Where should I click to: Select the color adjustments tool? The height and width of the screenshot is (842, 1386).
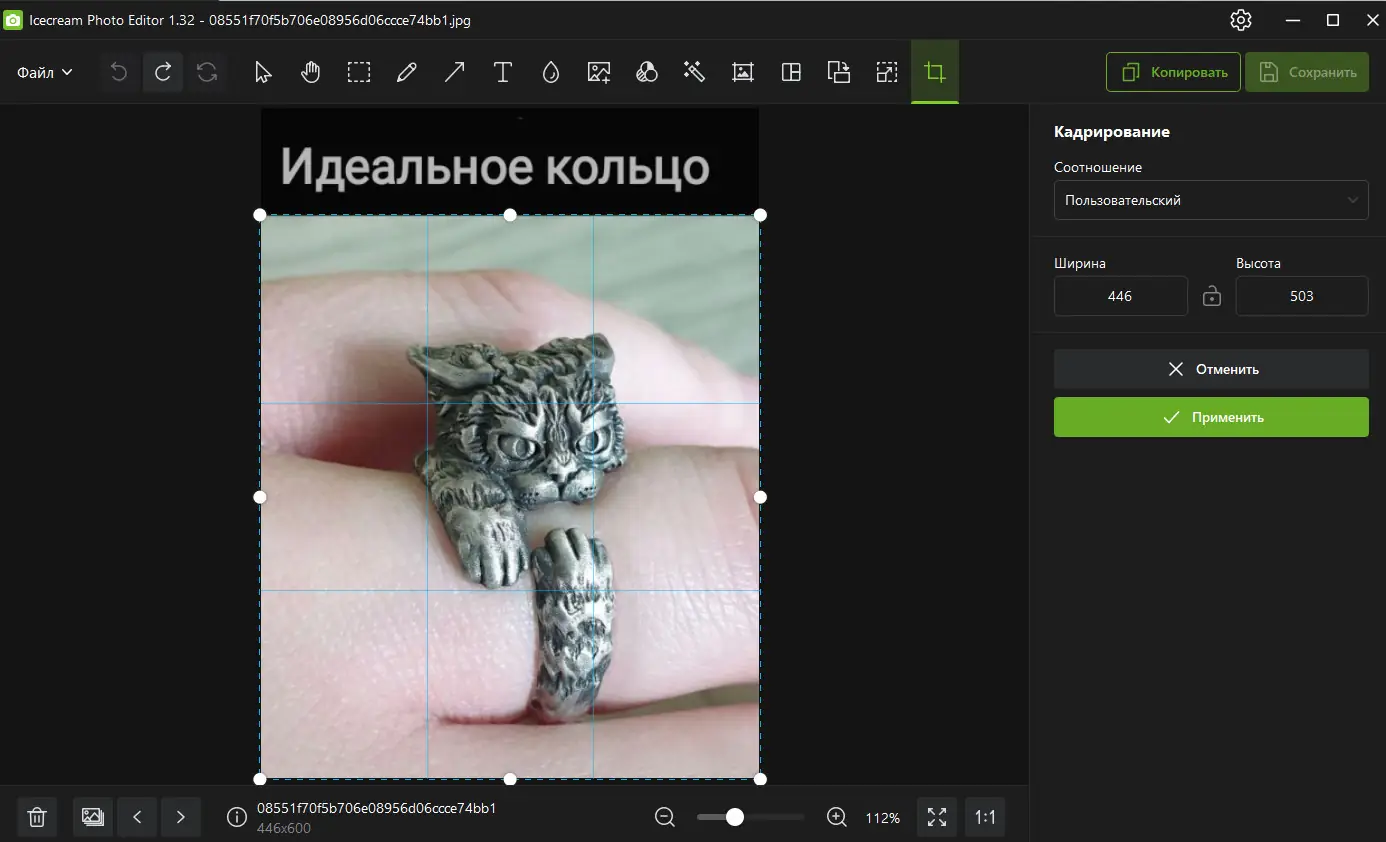646,71
